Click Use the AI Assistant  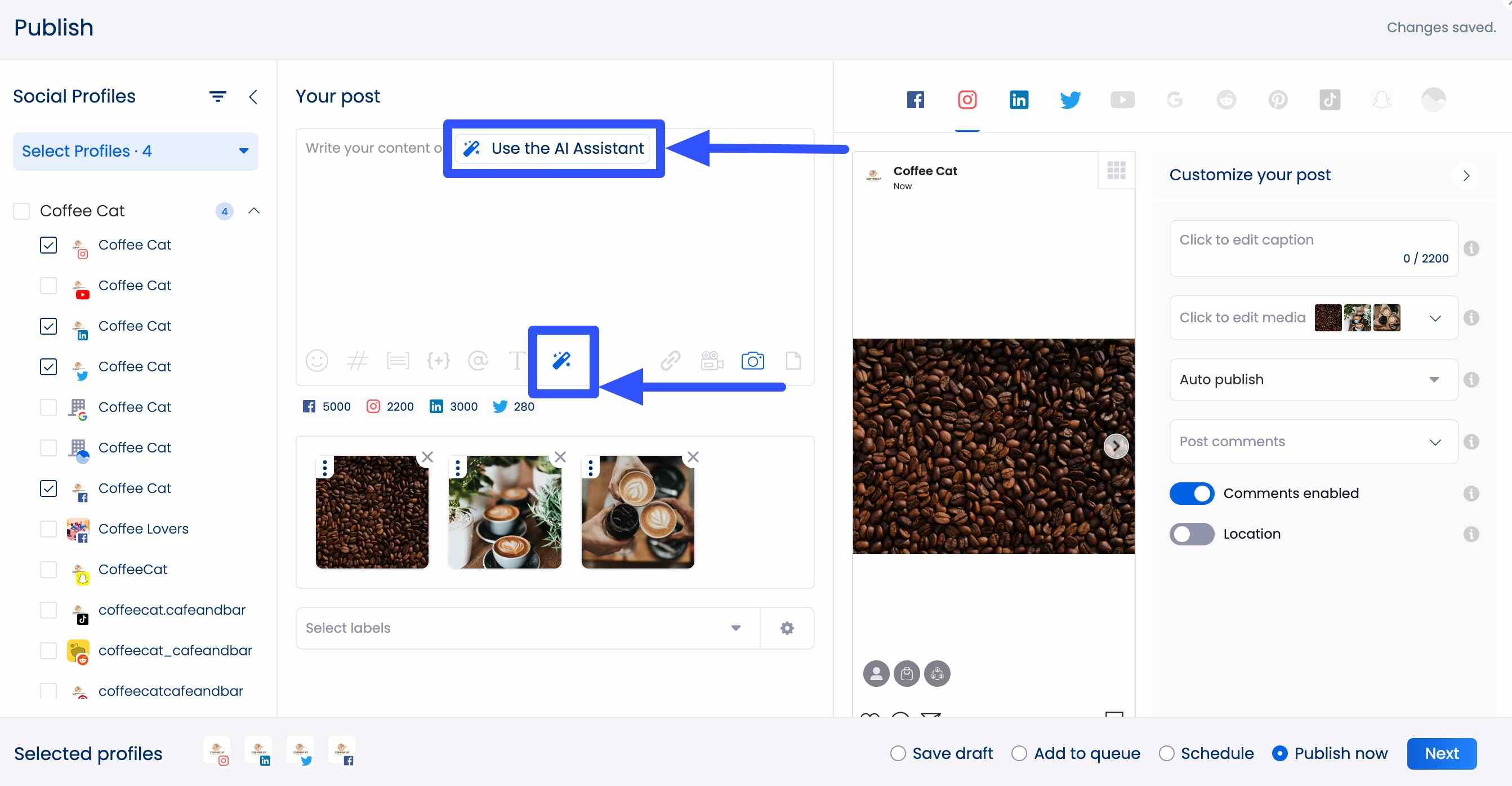[554, 148]
